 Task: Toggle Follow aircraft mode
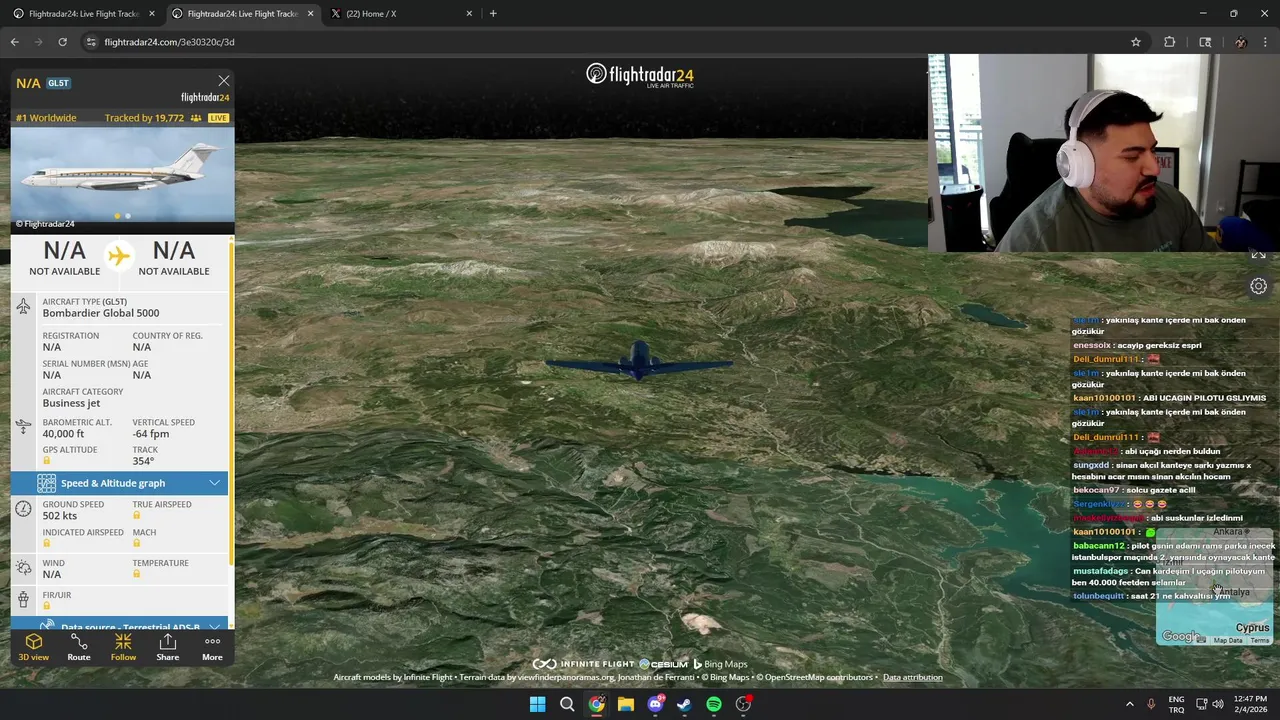123,647
